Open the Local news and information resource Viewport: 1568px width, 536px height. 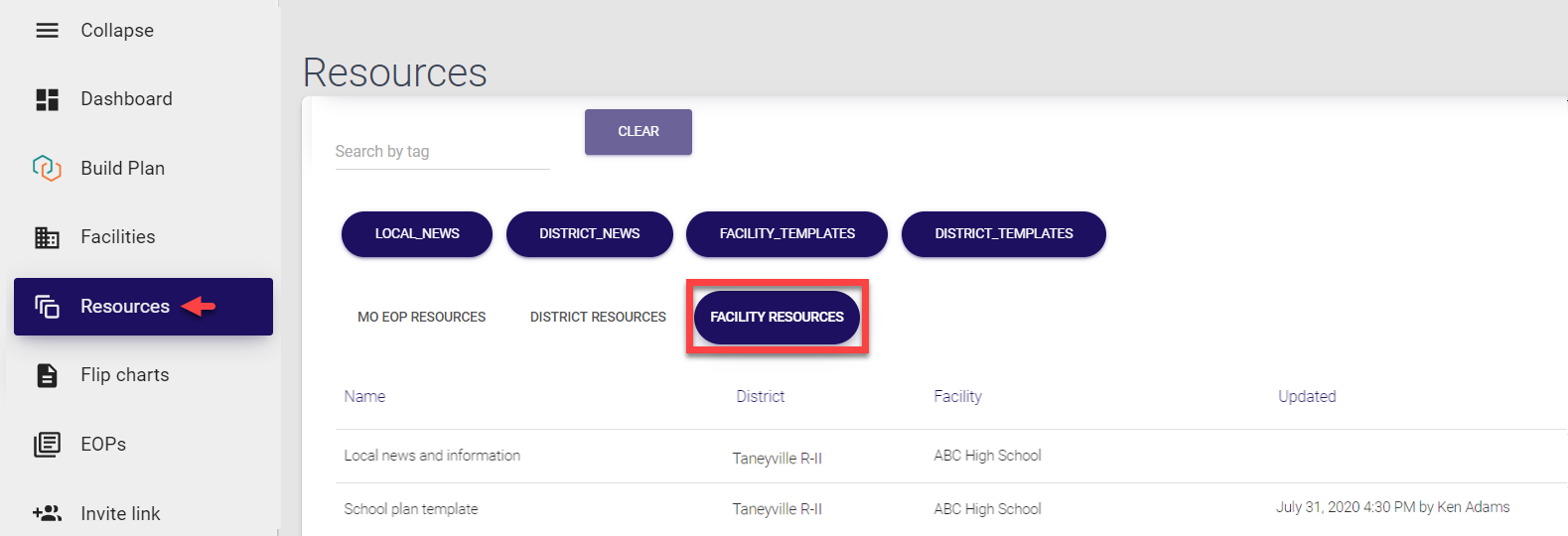(432, 456)
